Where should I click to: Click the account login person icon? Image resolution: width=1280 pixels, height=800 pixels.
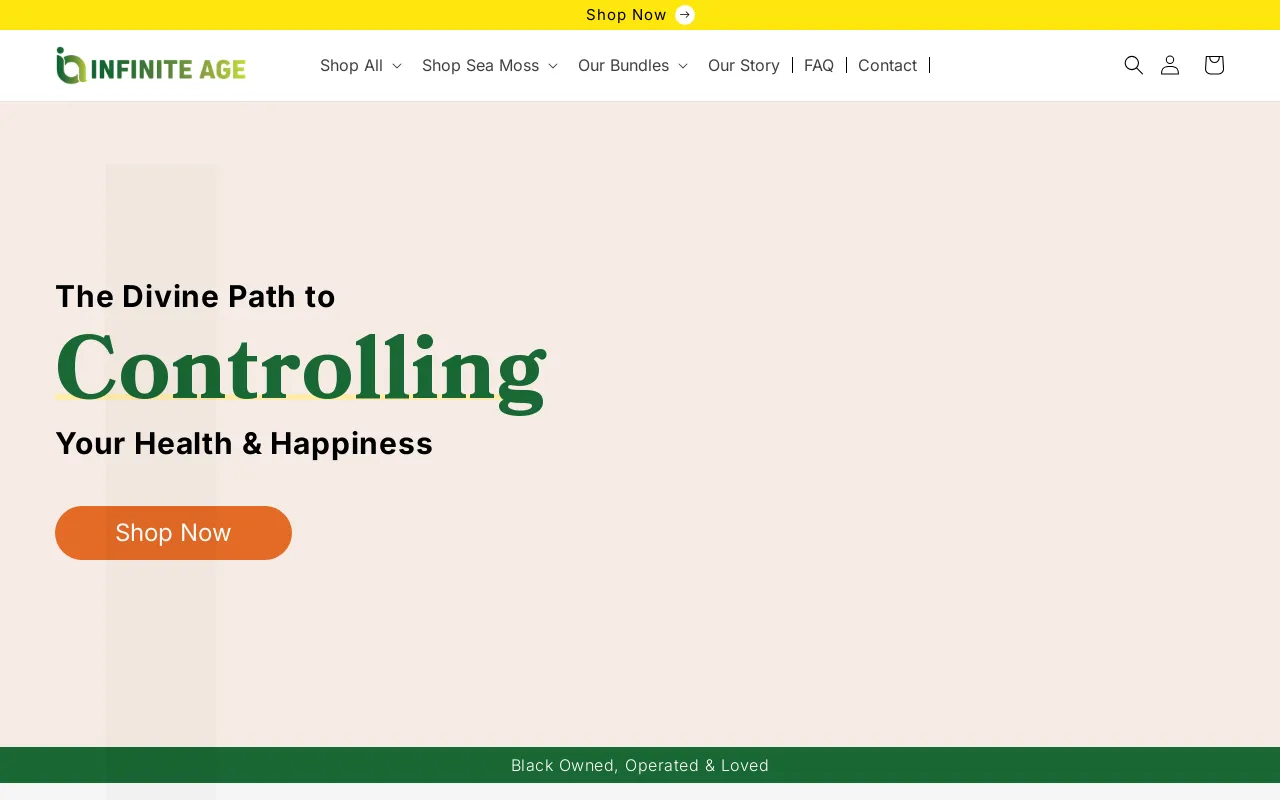tap(1170, 65)
